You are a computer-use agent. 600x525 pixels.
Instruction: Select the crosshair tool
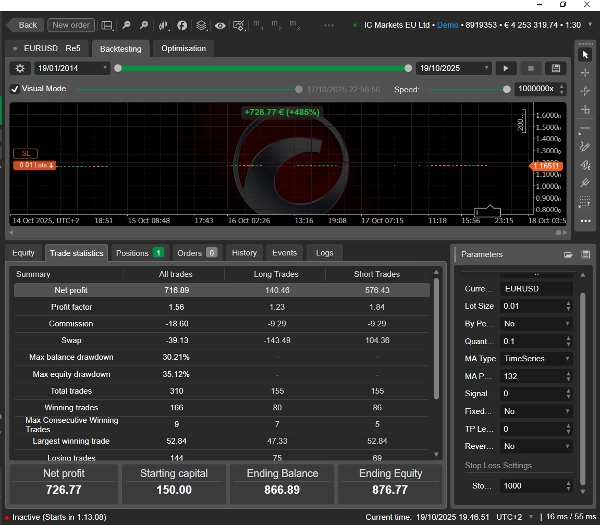[585, 73]
